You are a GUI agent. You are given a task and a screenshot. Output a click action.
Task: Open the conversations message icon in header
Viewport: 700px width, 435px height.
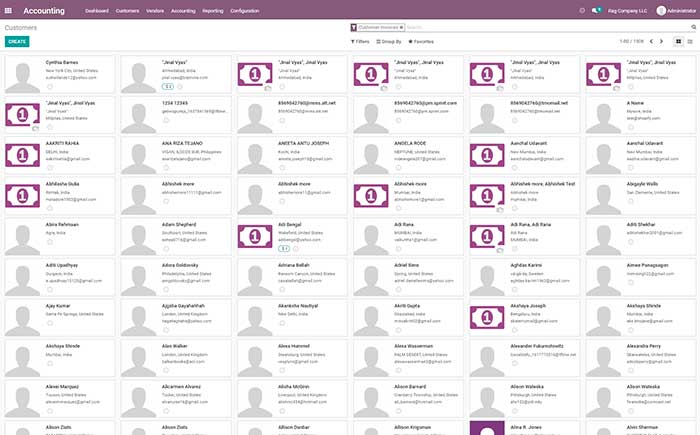pyautogui.click(x=596, y=10)
